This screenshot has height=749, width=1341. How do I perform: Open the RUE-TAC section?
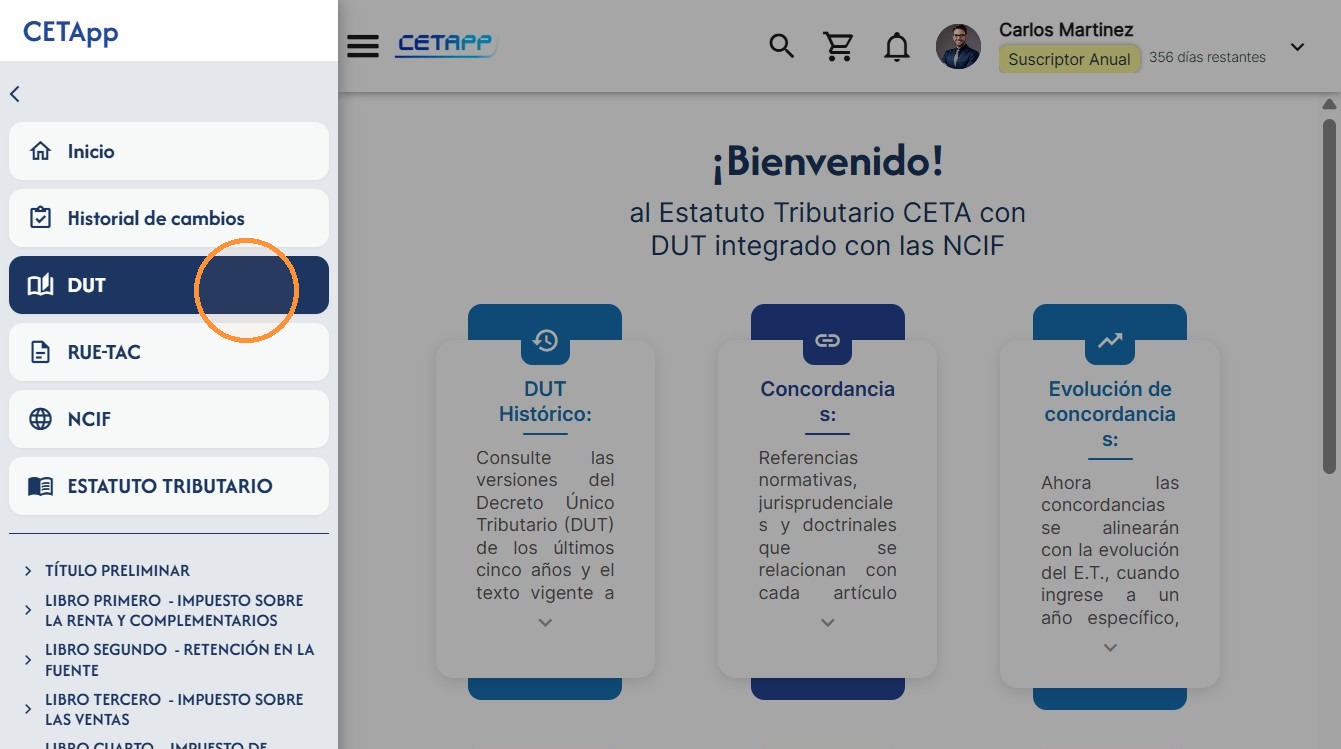click(x=169, y=352)
